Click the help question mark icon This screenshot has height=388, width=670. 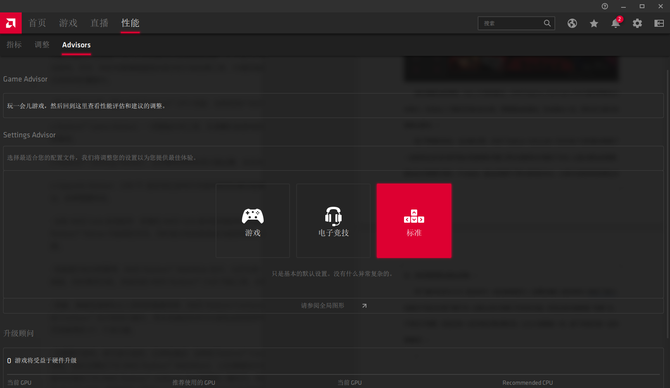605,6
